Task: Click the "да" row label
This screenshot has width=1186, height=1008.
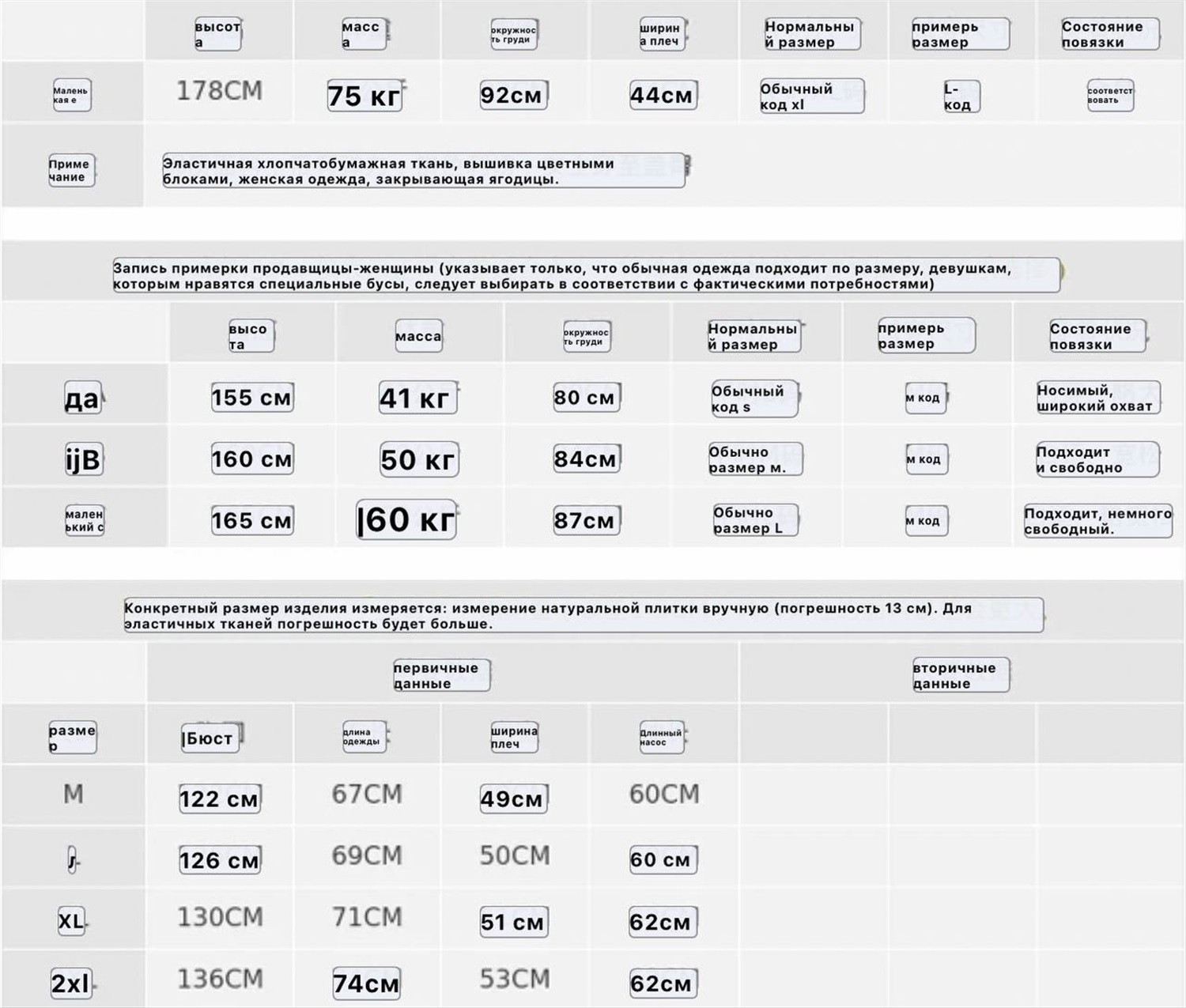Action: click(x=83, y=398)
